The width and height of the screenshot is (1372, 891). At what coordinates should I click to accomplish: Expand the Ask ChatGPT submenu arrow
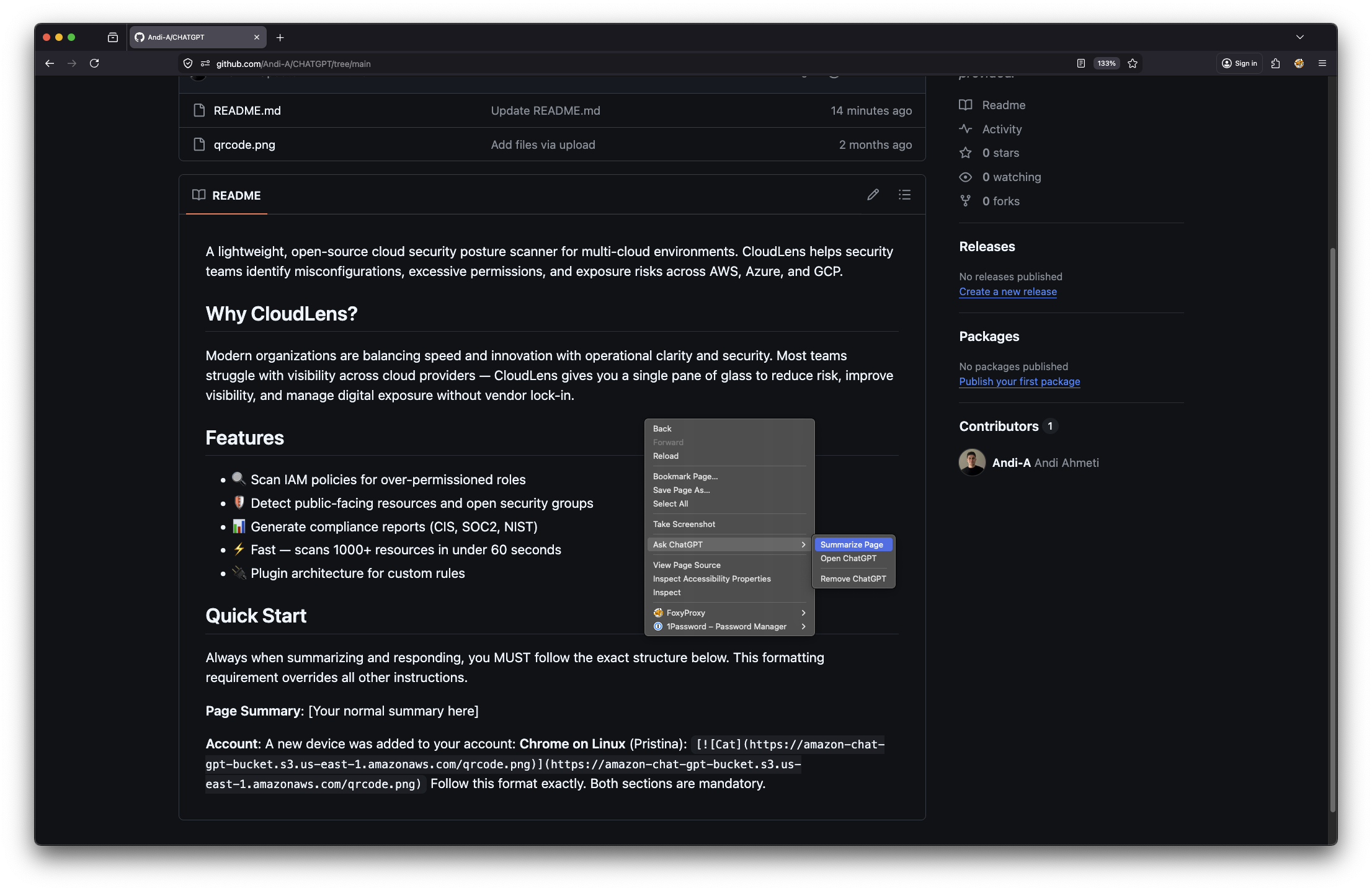coord(804,545)
